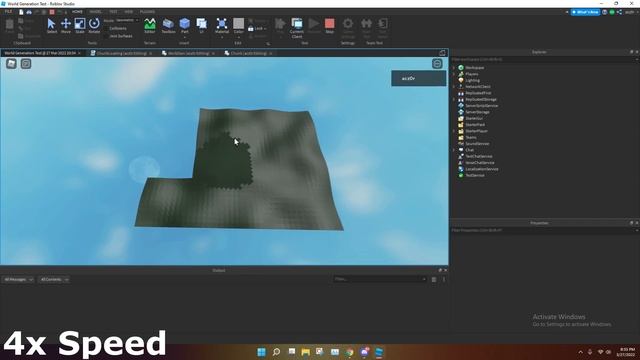
Task: Open the Roblox menu in viewport
Action: pos(11,64)
